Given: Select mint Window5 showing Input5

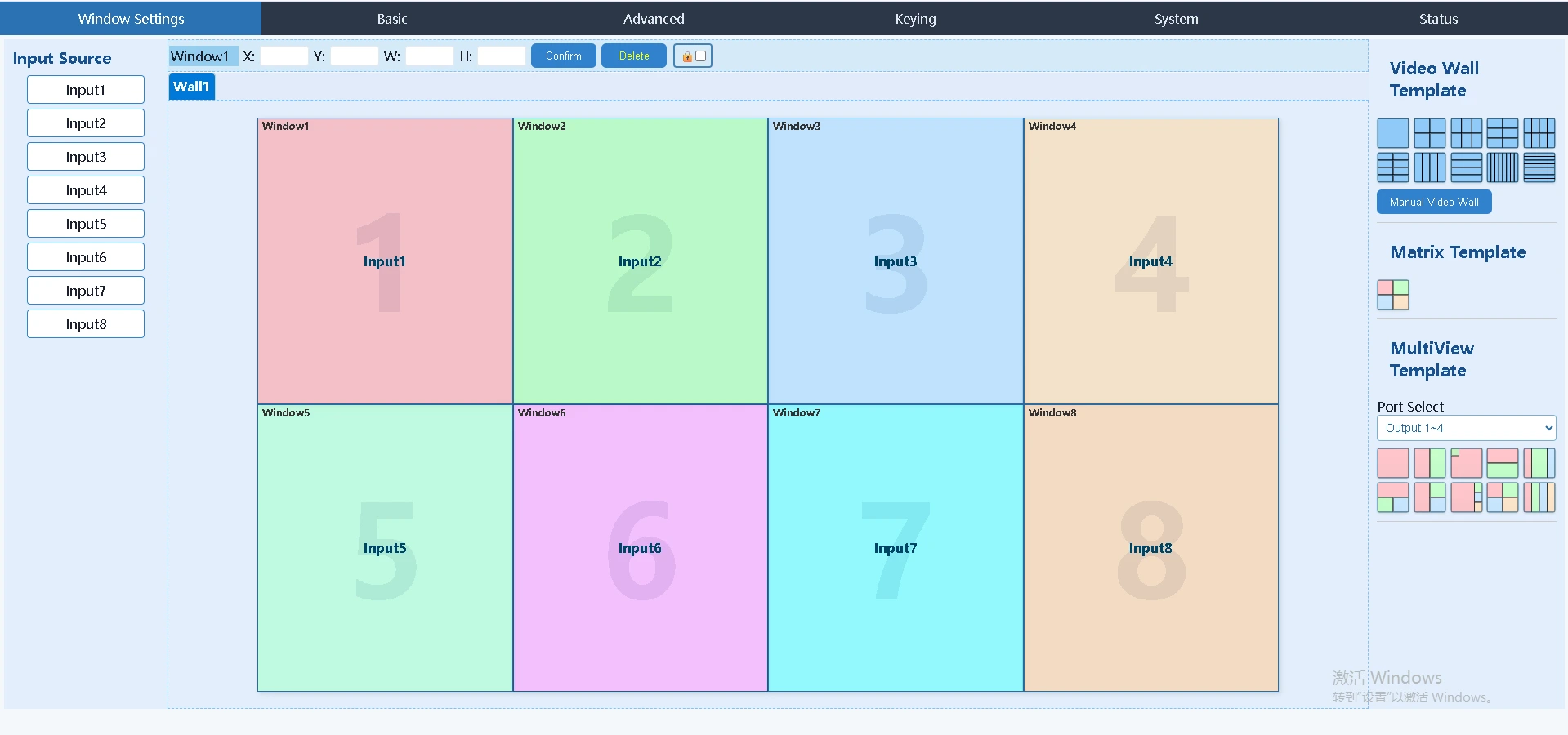Looking at the screenshot, I should (385, 548).
